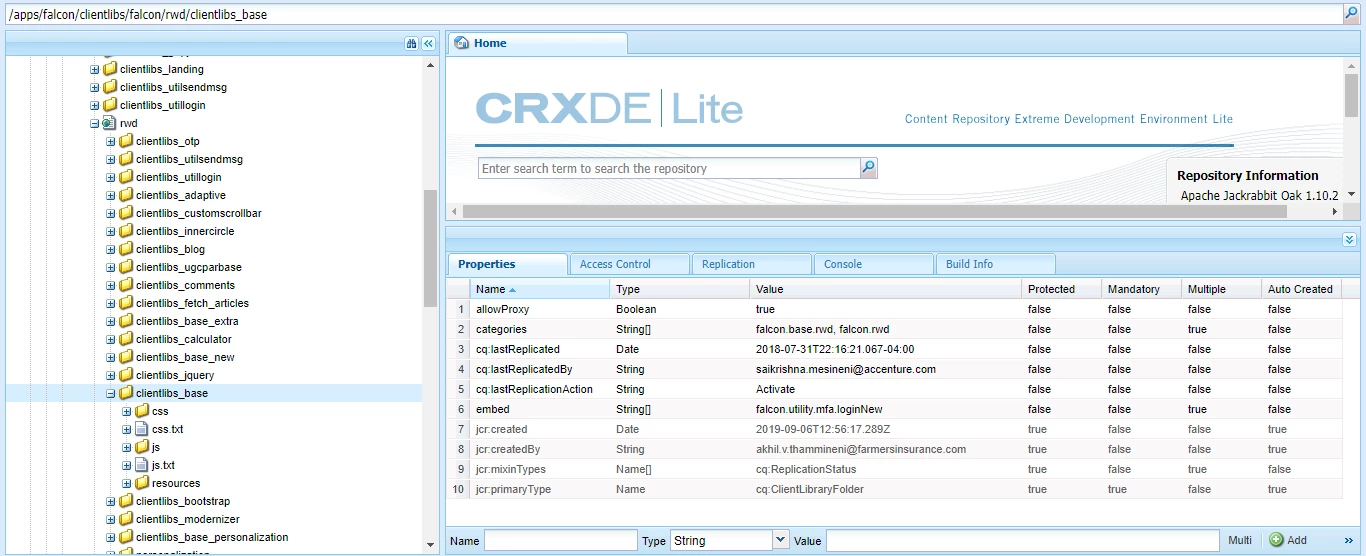
Task: Click the Protected column header
Action: (x=1062, y=289)
